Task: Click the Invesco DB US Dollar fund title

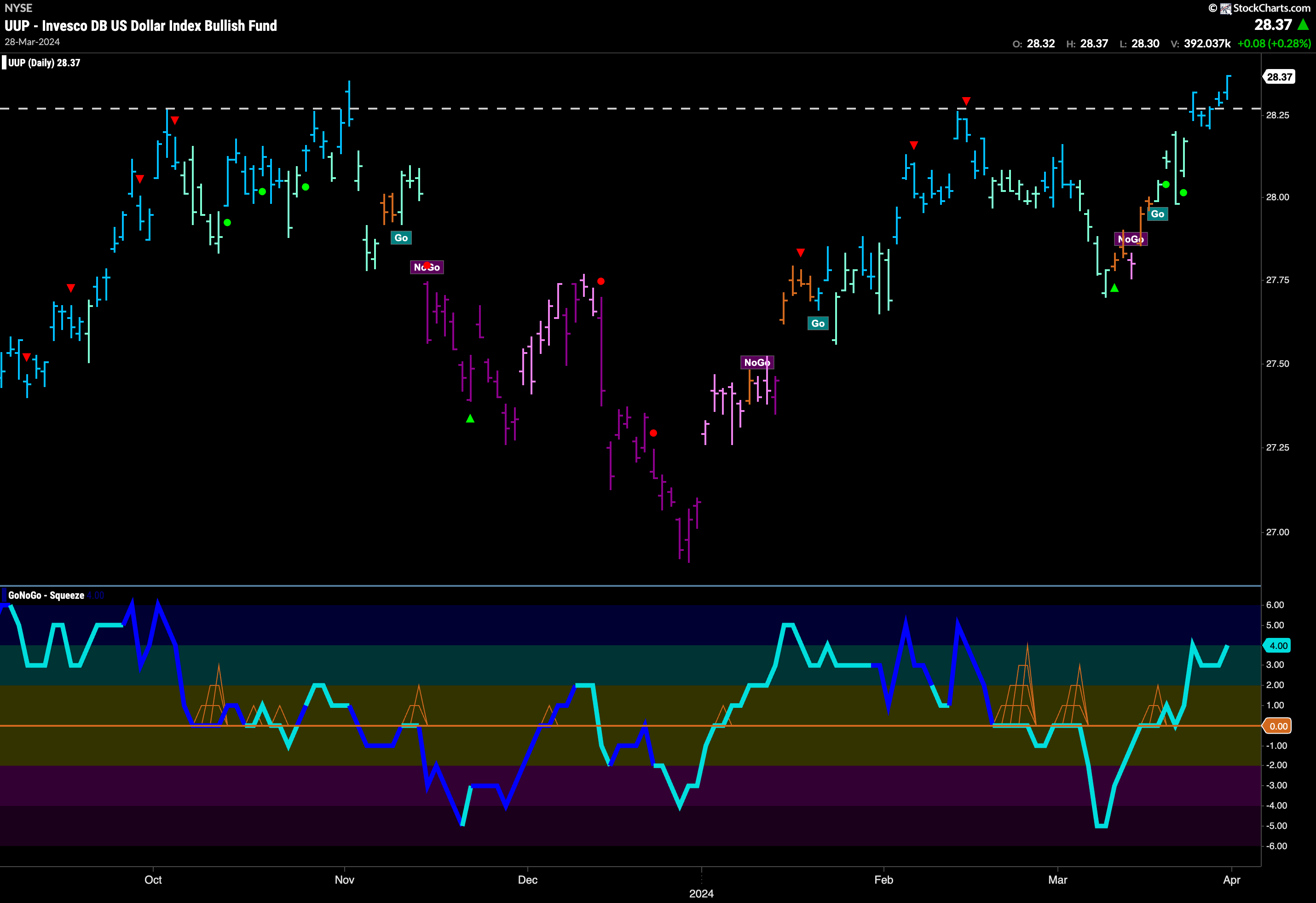Action: tap(141, 25)
